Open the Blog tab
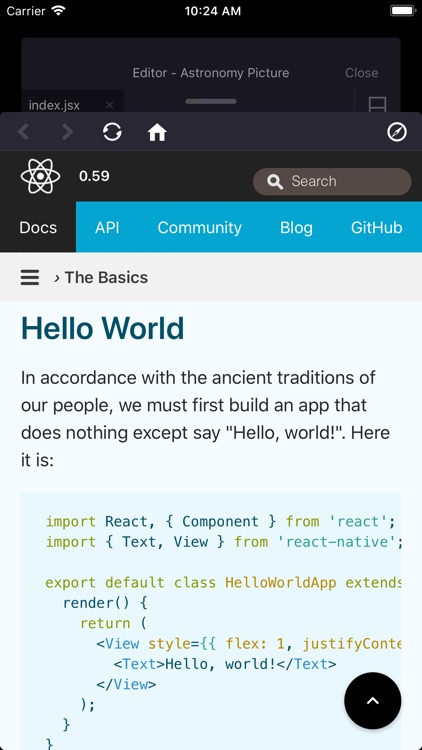This screenshot has width=422, height=750. click(x=296, y=227)
